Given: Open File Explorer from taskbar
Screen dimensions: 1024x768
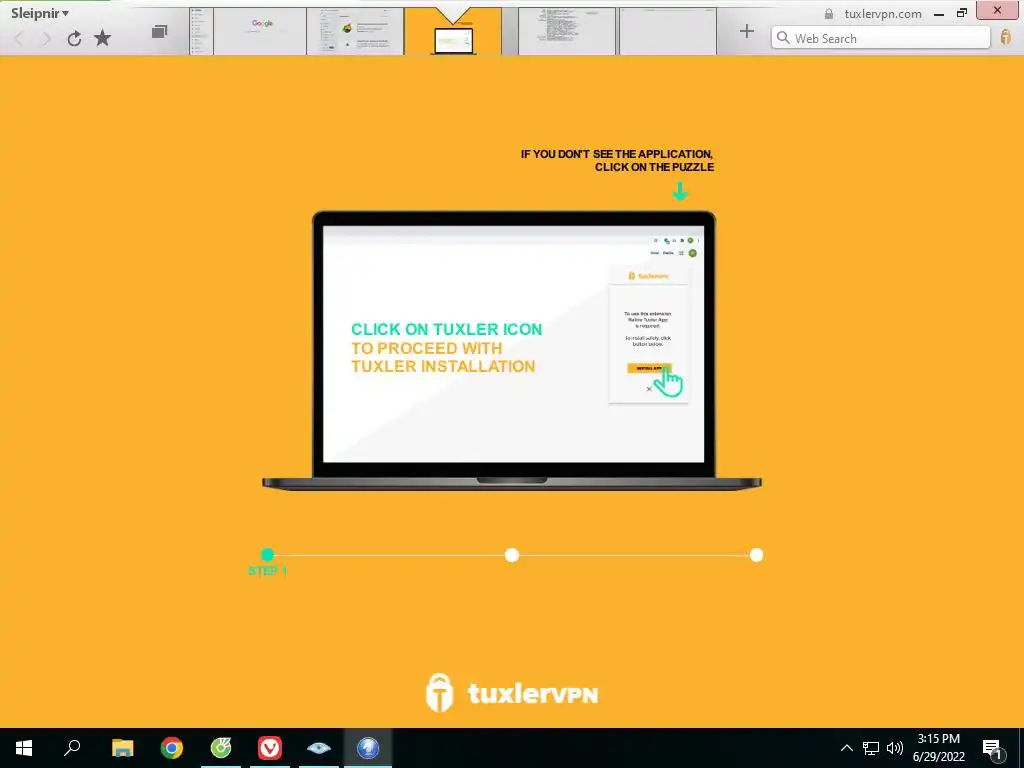Looking at the screenshot, I should (x=122, y=748).
